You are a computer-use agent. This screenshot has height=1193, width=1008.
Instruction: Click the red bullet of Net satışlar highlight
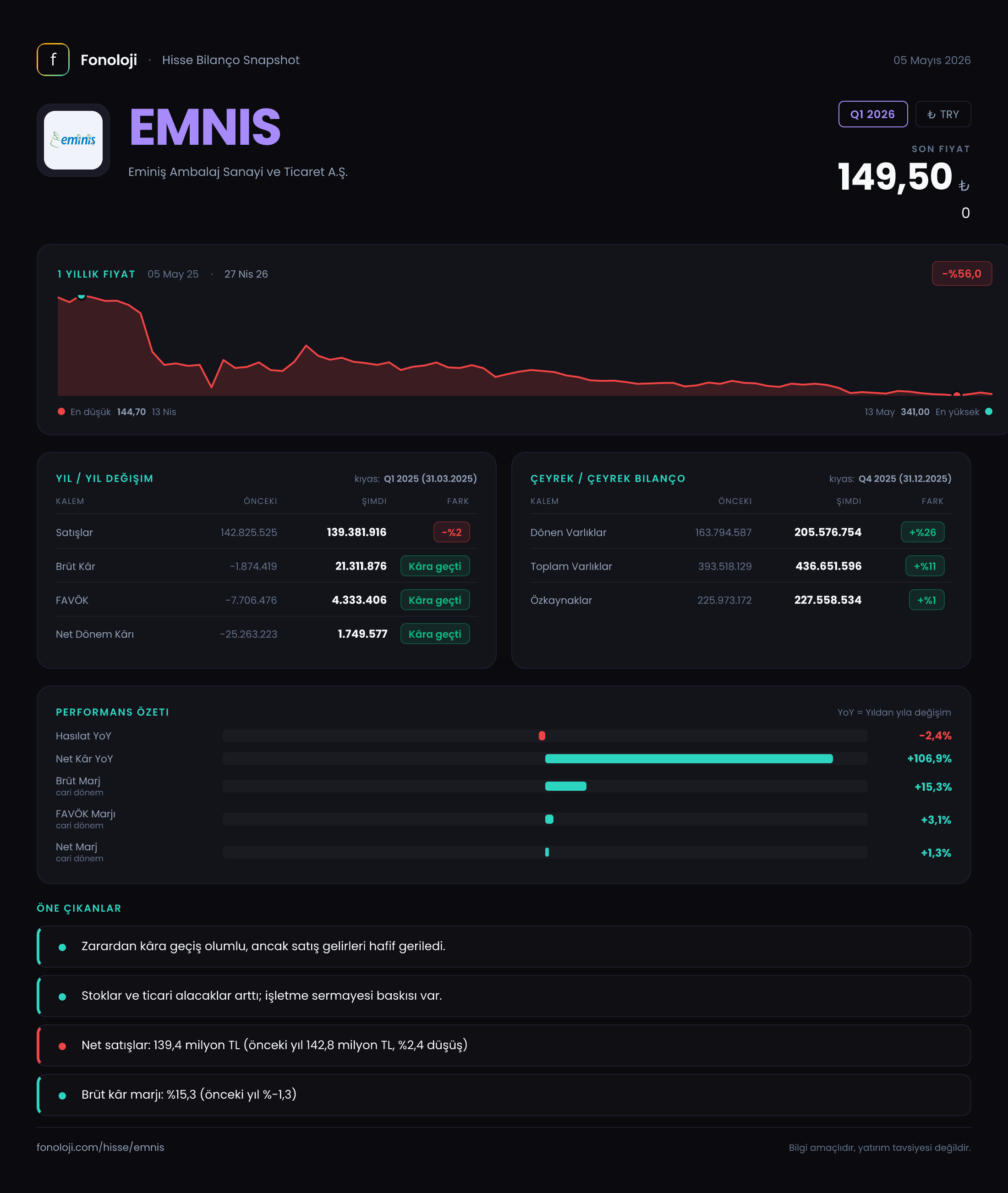[62, 1046]
